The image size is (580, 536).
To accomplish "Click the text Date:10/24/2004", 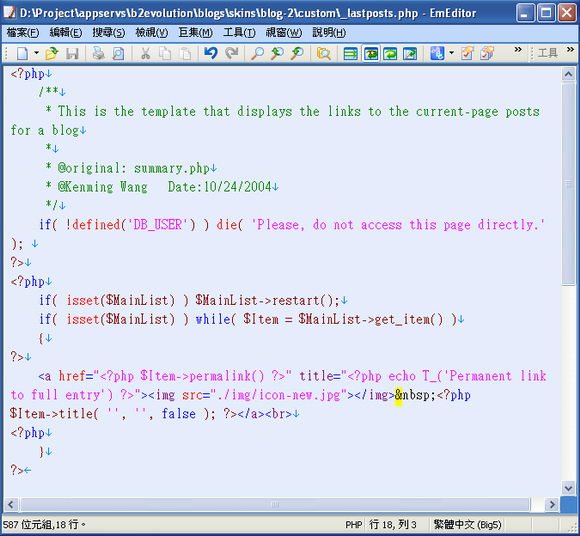I will [220, 187].
